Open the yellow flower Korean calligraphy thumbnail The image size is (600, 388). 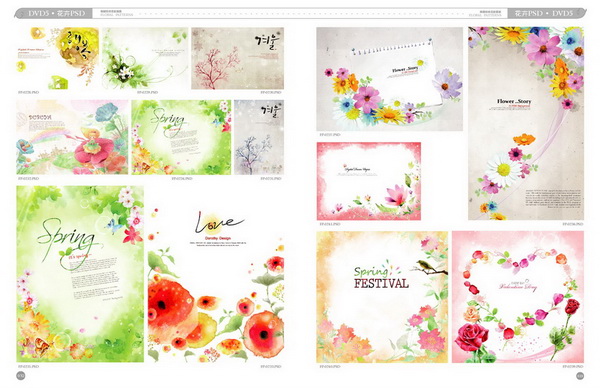[x=57, y=58]
